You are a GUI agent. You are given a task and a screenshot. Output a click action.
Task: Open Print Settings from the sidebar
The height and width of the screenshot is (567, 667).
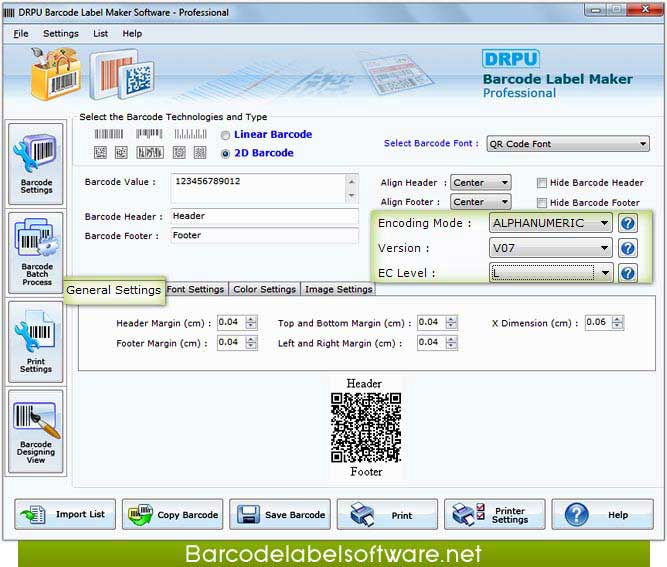[x=36, y=342]
